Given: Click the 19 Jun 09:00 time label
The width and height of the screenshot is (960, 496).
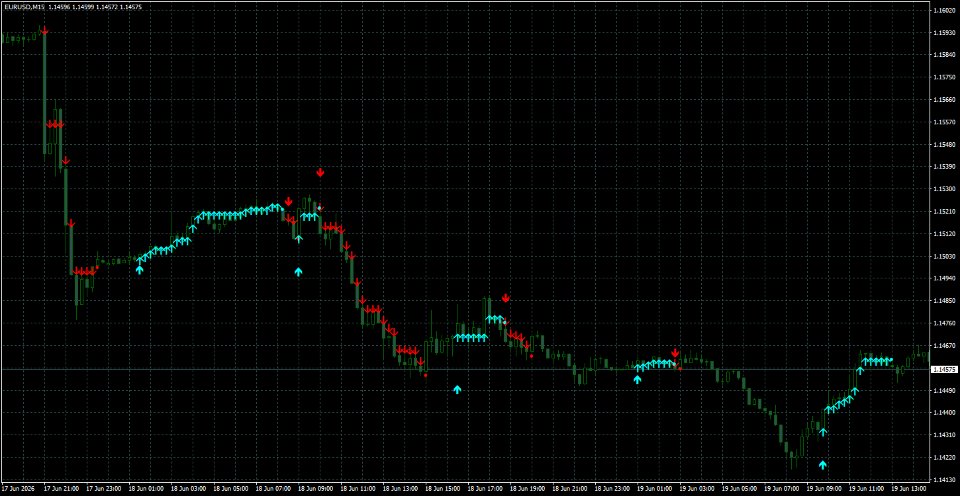Looking at the screenshot, I should (825, 489).
